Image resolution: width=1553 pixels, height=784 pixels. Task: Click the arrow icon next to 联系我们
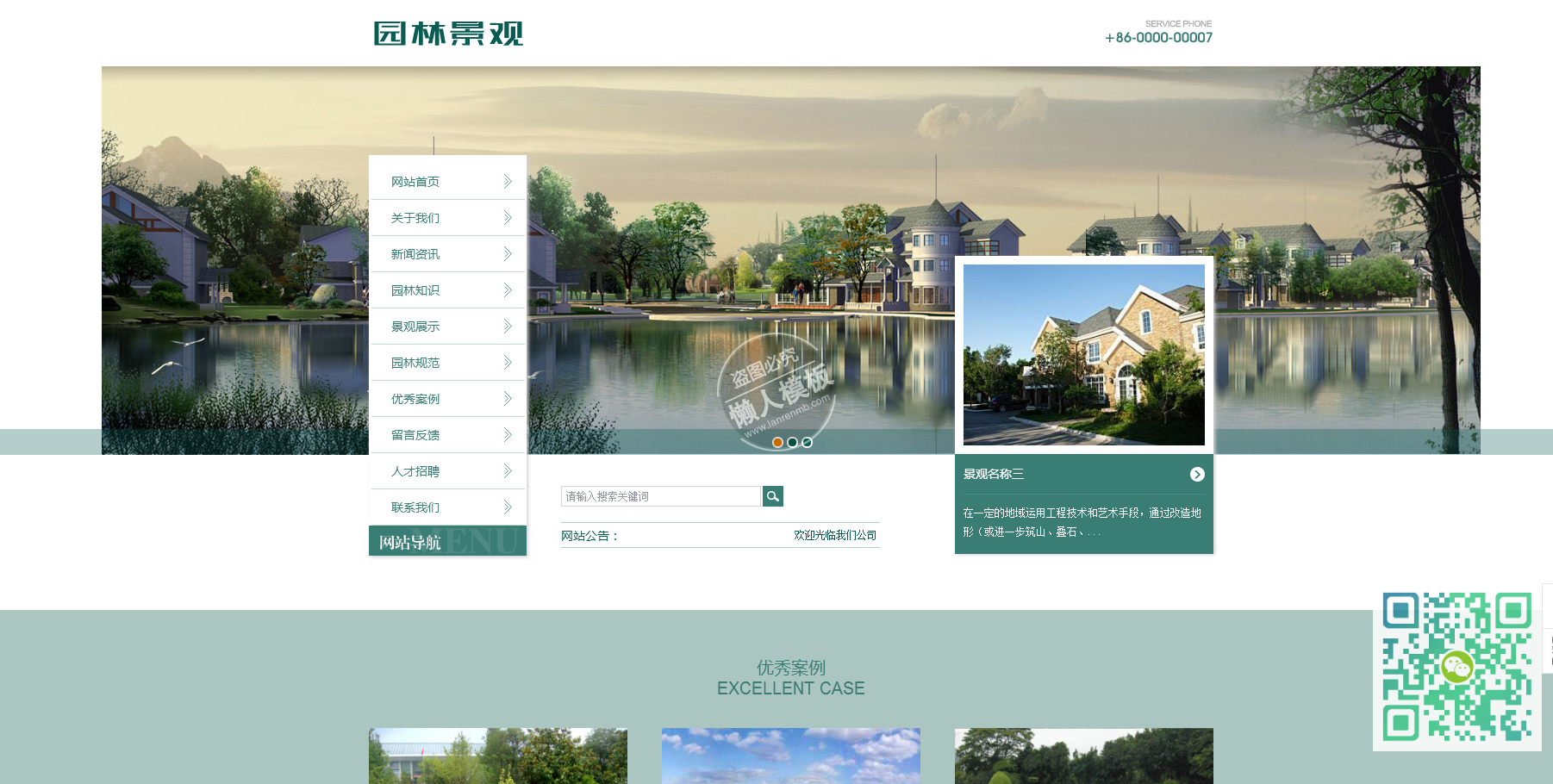click(x=508, y=507)
